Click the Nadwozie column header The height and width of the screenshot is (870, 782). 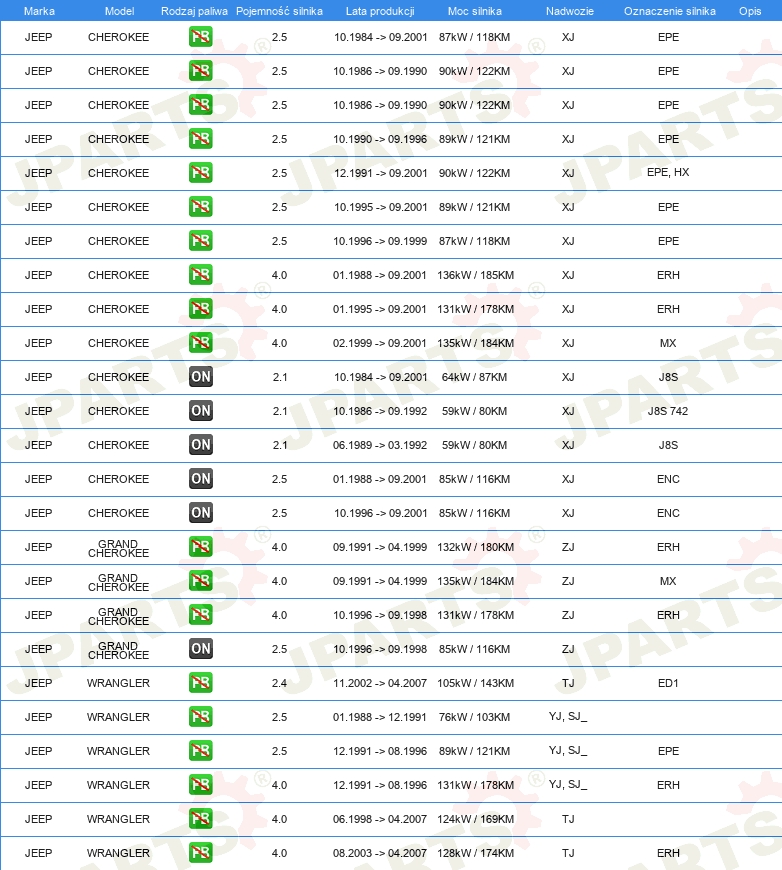569,11
